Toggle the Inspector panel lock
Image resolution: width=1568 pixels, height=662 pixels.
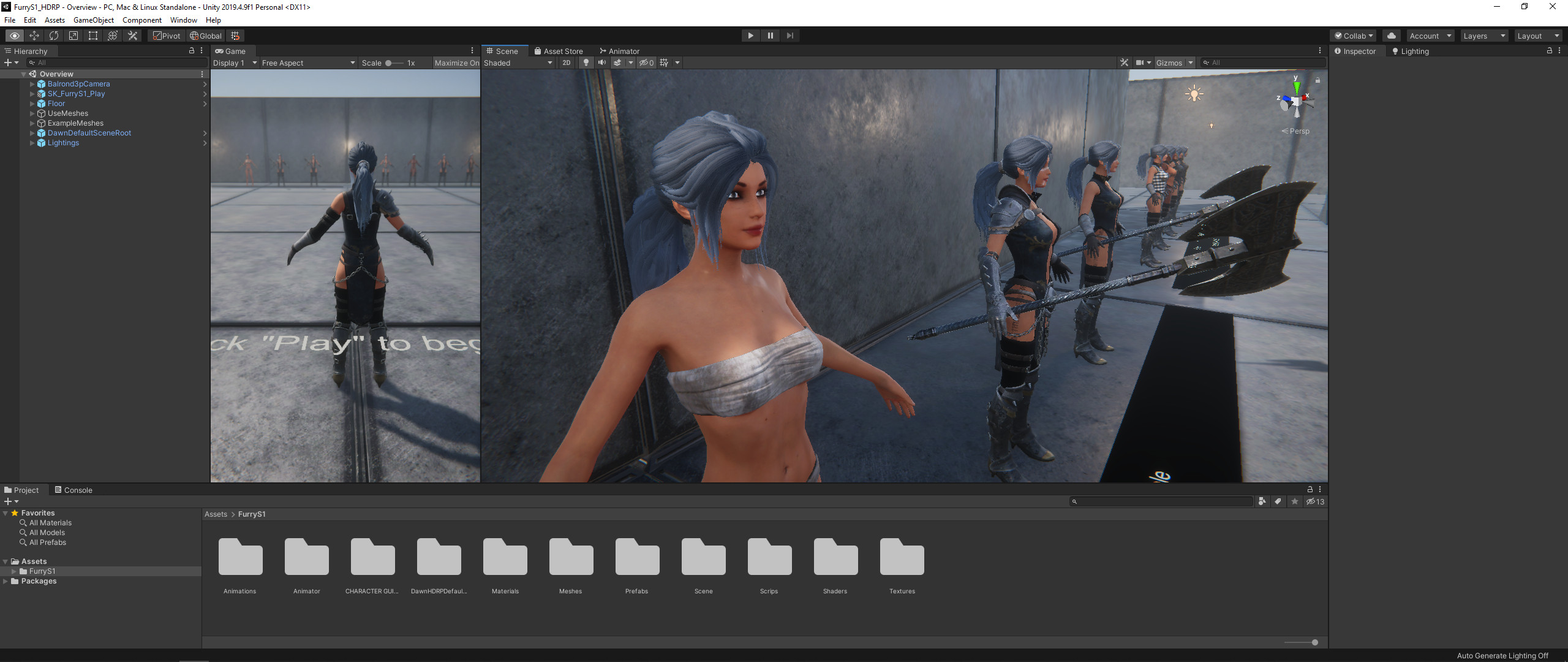pos(1550,51)
